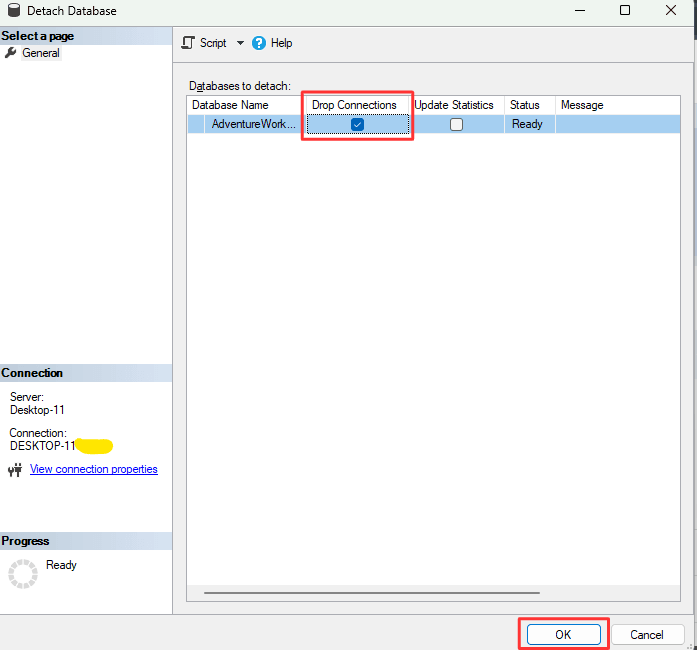Open the Script dropdown arrow

tap(240, 43)
